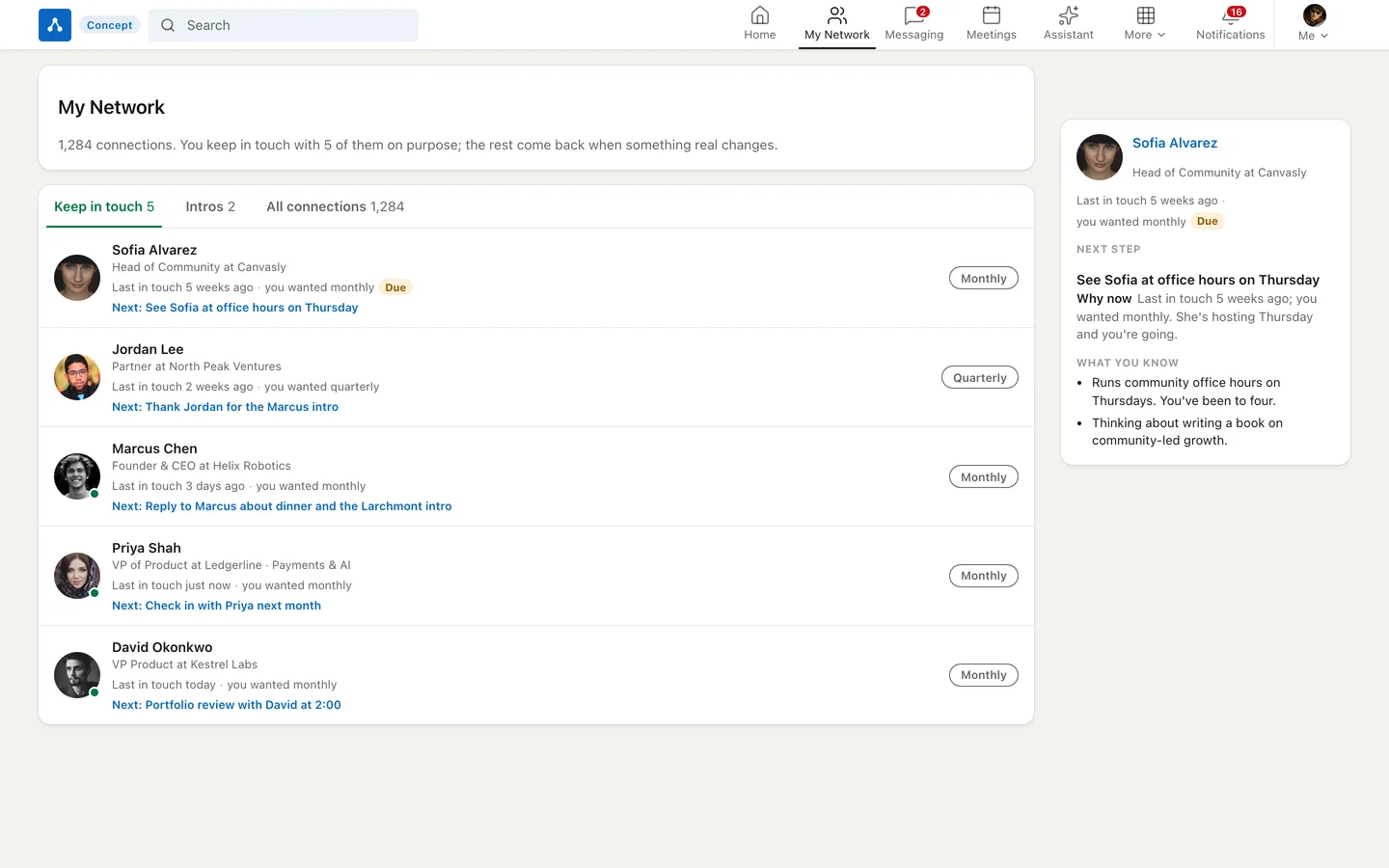Screen dimensions: 1389x868
Task: Click the My Network heading
Action: [111, 107]
